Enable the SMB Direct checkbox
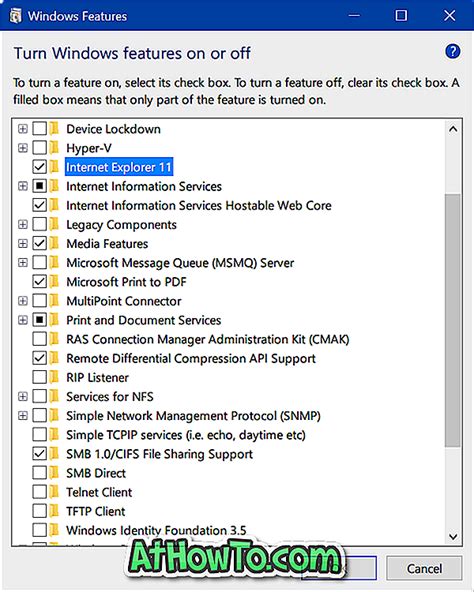The height and width of the screenshot is (592, 474). 40,473
